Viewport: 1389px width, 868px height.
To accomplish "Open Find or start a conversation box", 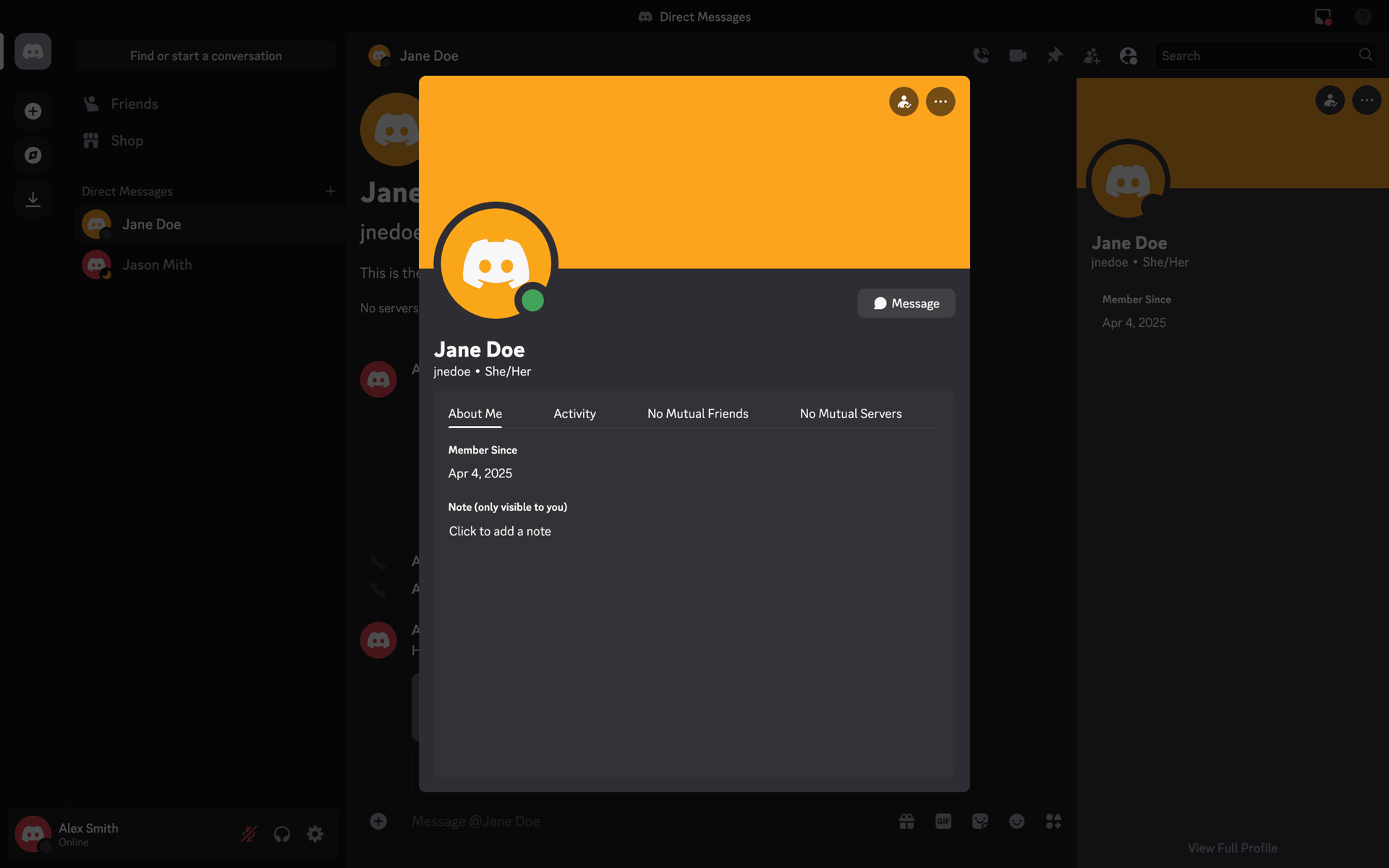I will (x=206, y=56).
